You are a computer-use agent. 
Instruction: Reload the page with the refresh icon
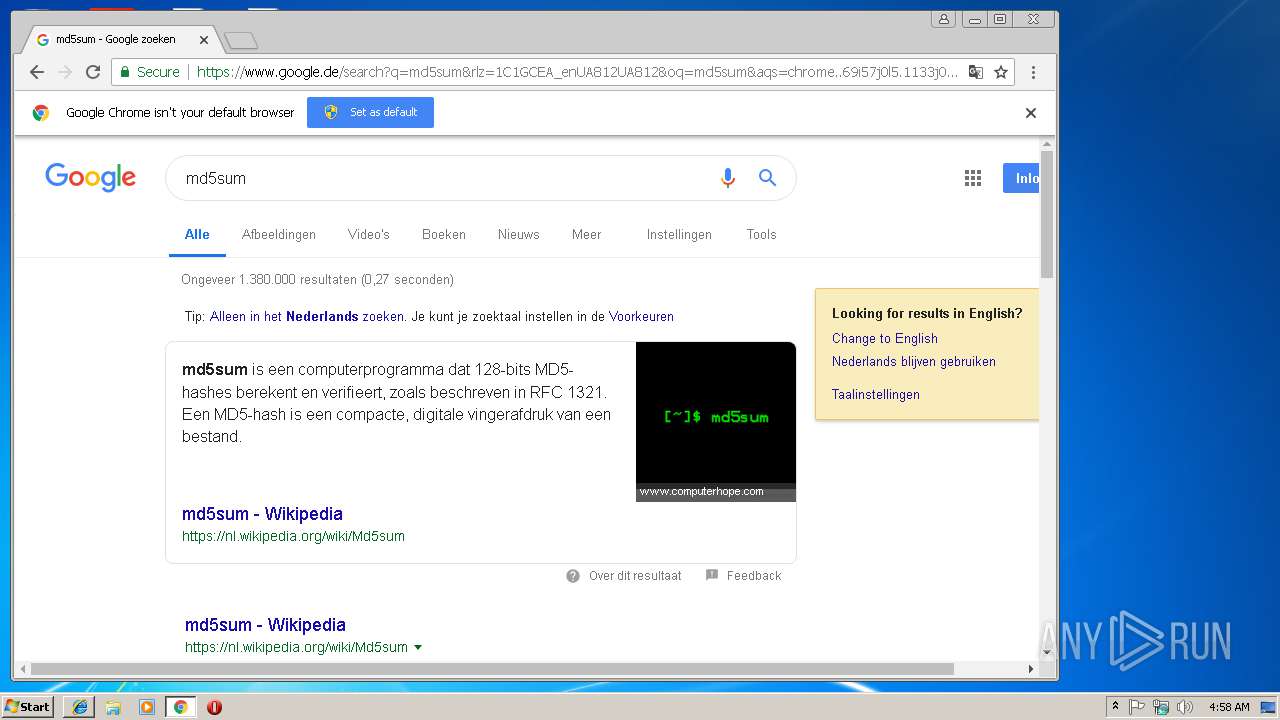point(93,72)
